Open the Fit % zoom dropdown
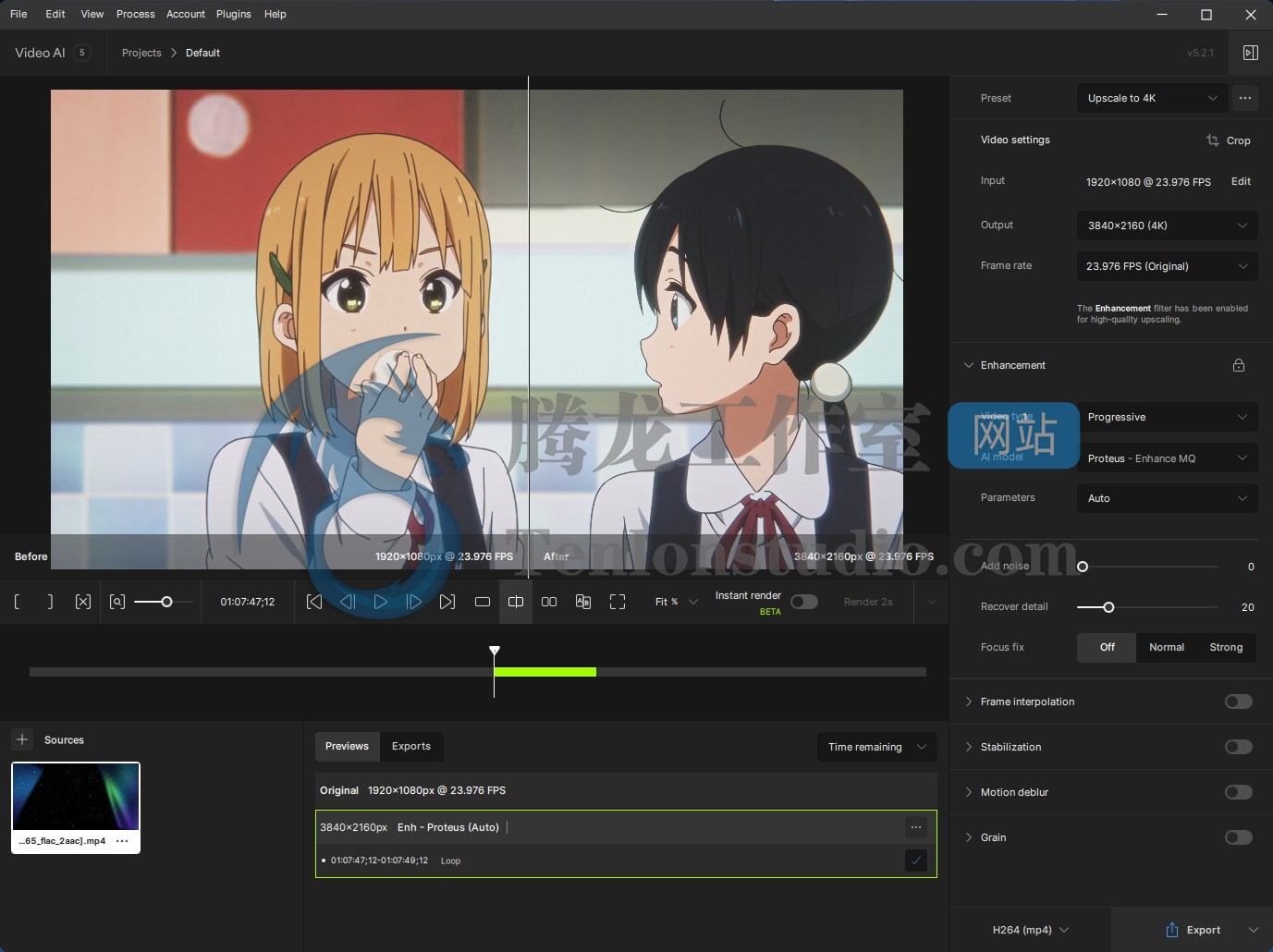 (676, 602)
